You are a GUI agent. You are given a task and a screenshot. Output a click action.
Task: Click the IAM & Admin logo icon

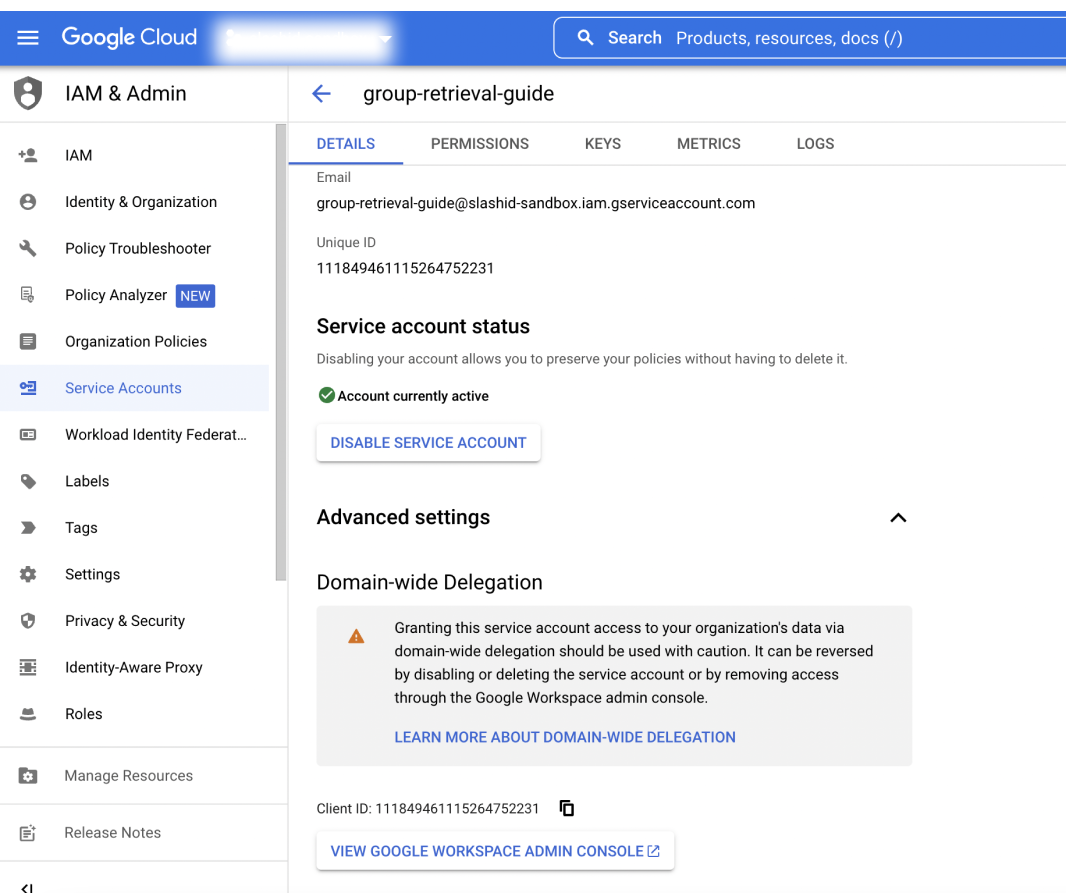[27, 92]
